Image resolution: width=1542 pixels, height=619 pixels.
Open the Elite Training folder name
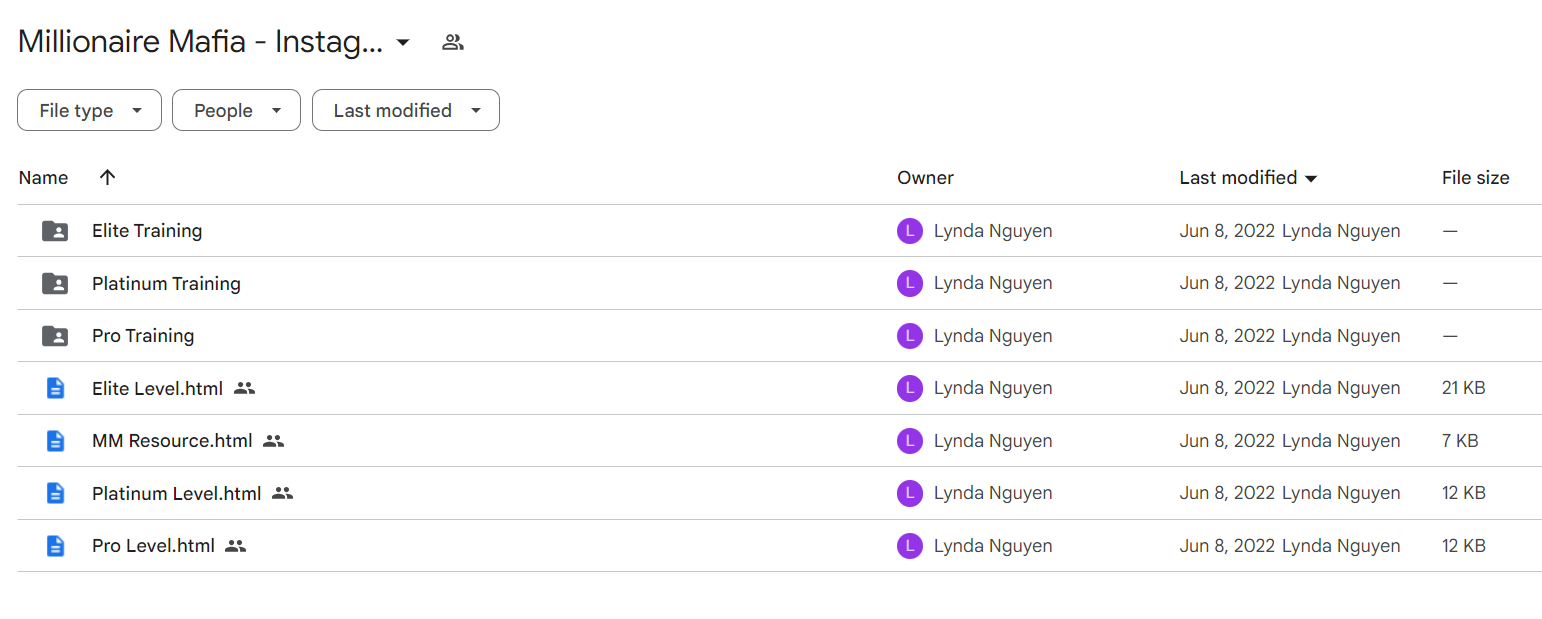[147, 231]
